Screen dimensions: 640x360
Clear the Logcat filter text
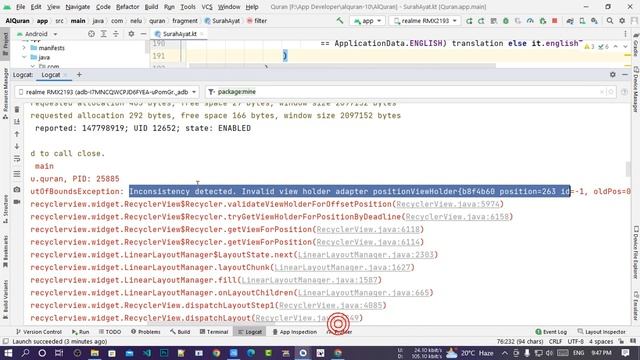point(602,92)
